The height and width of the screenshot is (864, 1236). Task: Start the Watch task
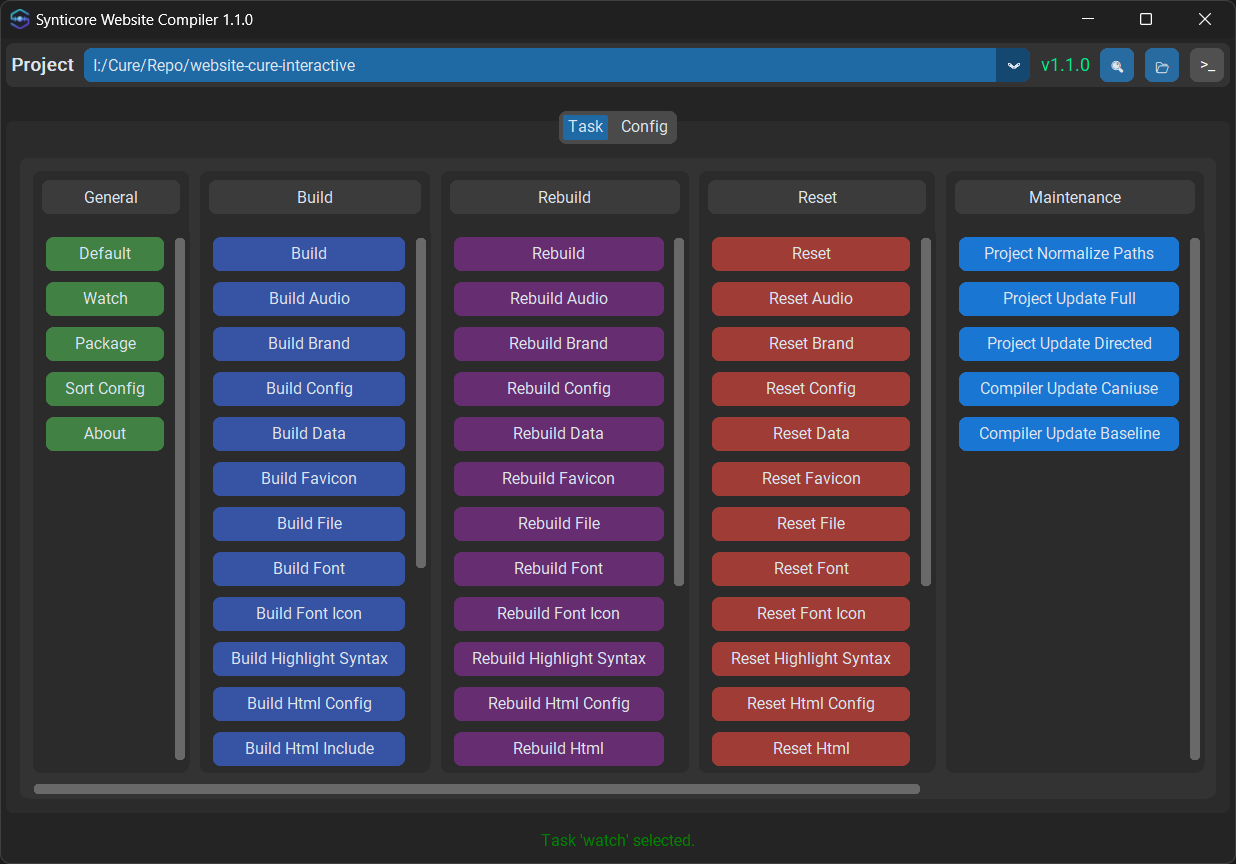click(105, 299)
